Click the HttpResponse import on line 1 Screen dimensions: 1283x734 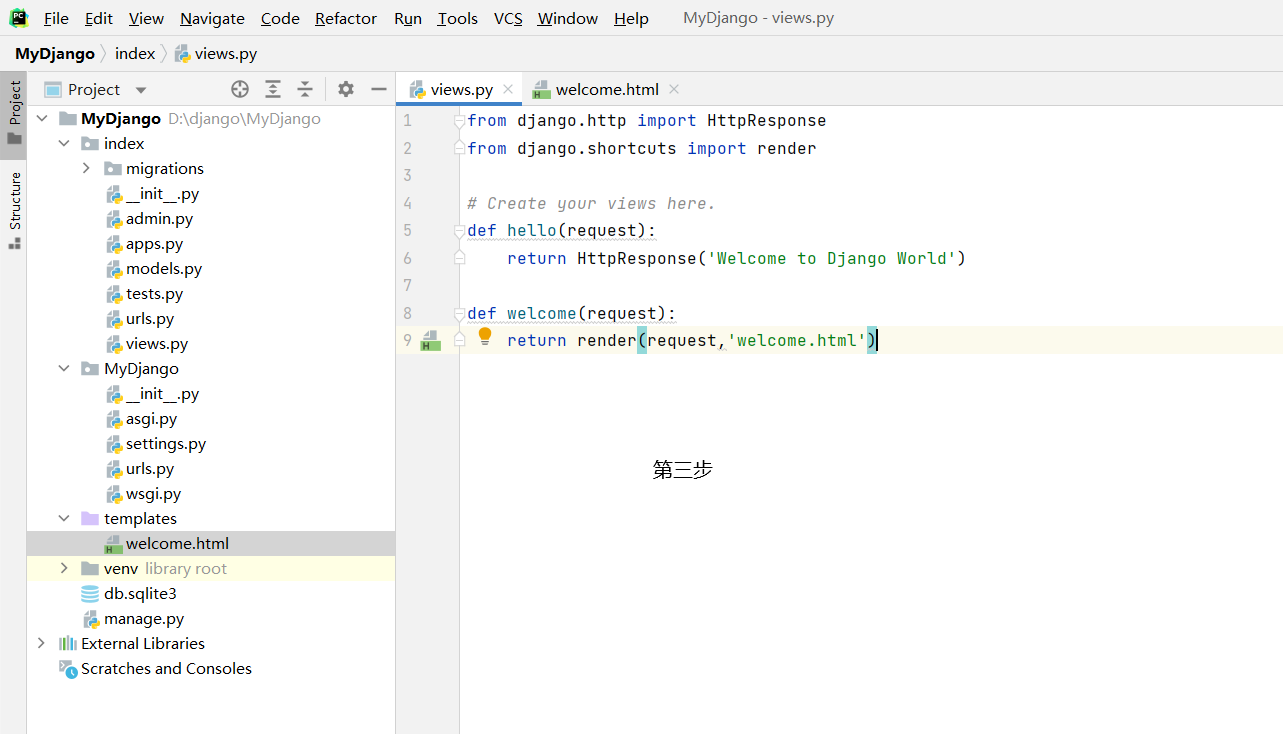coord(766,120)
